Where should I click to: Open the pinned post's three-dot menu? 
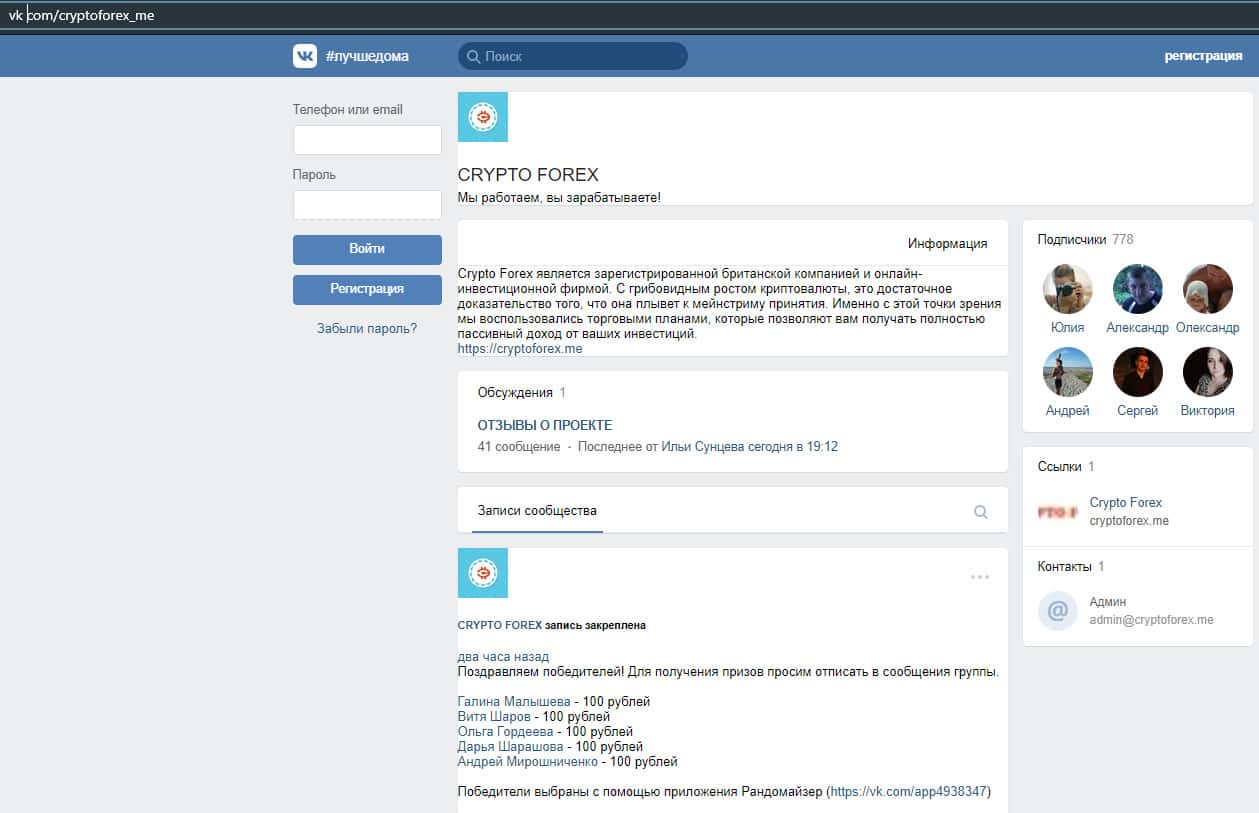980,577
